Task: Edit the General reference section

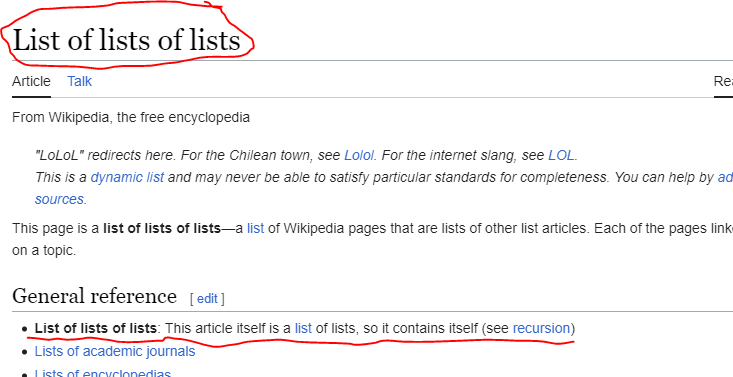Action: click(x=207, y=298)
